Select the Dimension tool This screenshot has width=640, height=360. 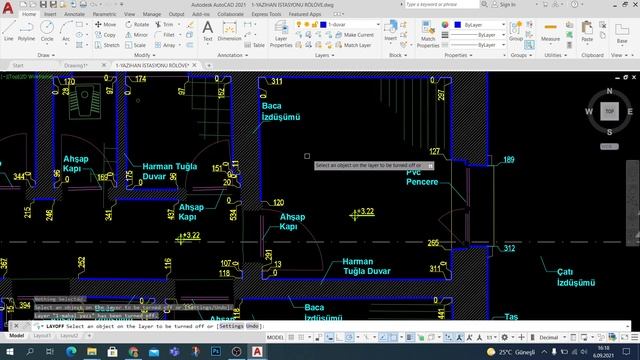point(229,31)
